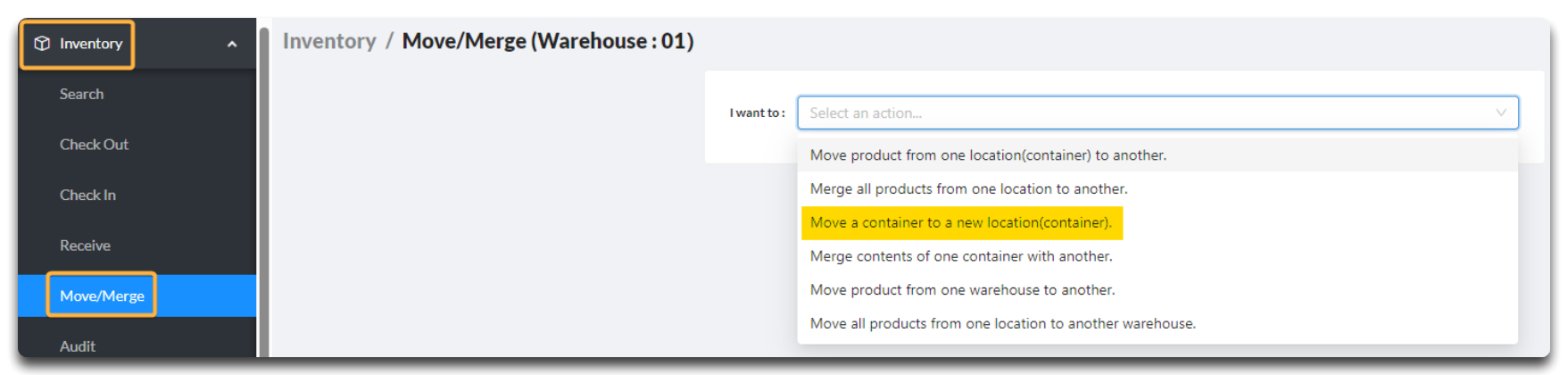Select Receive from the Inventory menu
The height and width of the screenshot is (375, 1568).
click(x=85, y=246)
